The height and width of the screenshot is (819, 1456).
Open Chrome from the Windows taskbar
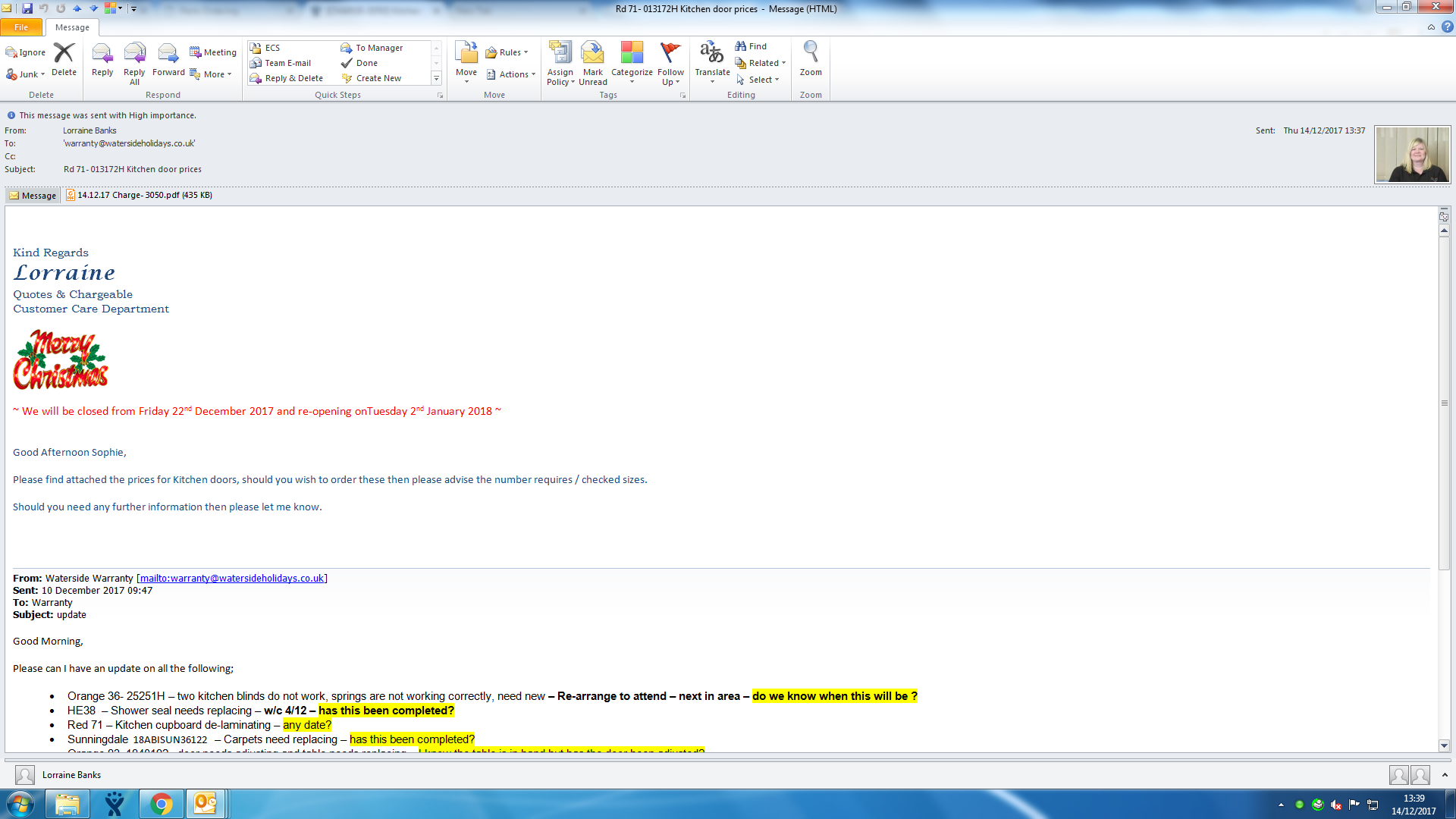coord(161,804)
